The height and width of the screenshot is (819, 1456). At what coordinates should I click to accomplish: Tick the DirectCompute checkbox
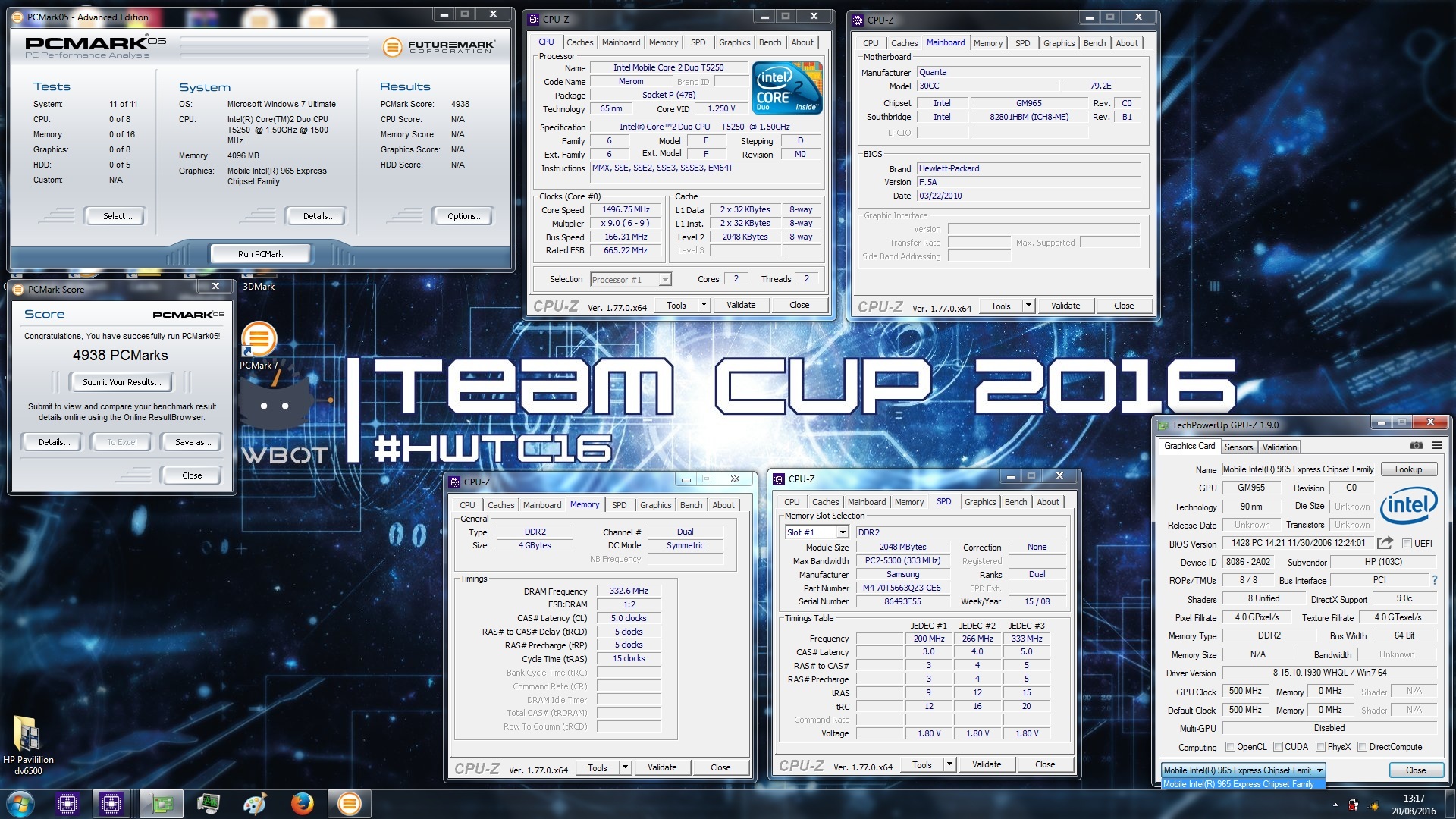click(1362, 747)
